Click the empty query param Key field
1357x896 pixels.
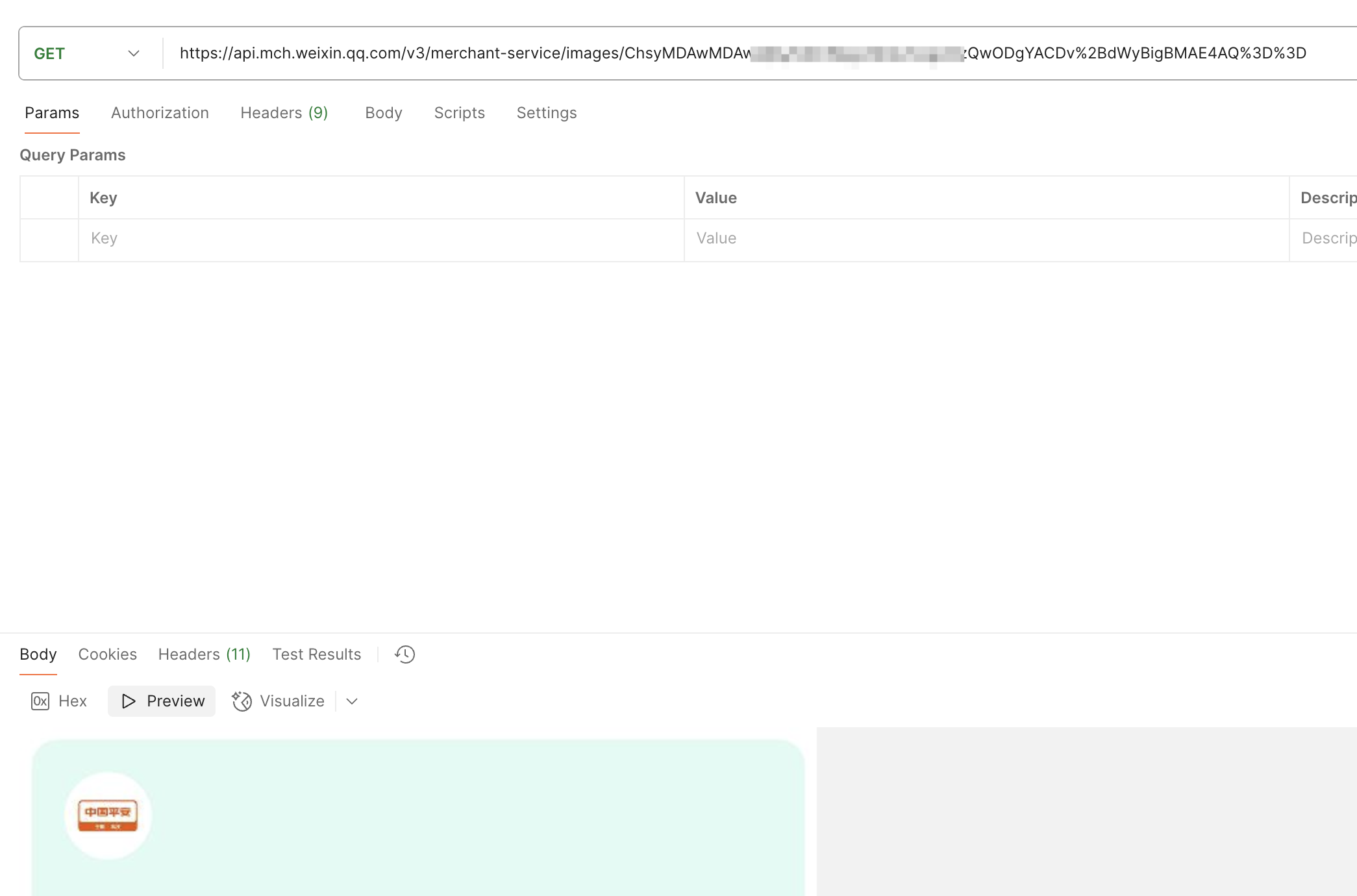pyautogui.click(x=380, y=238)
